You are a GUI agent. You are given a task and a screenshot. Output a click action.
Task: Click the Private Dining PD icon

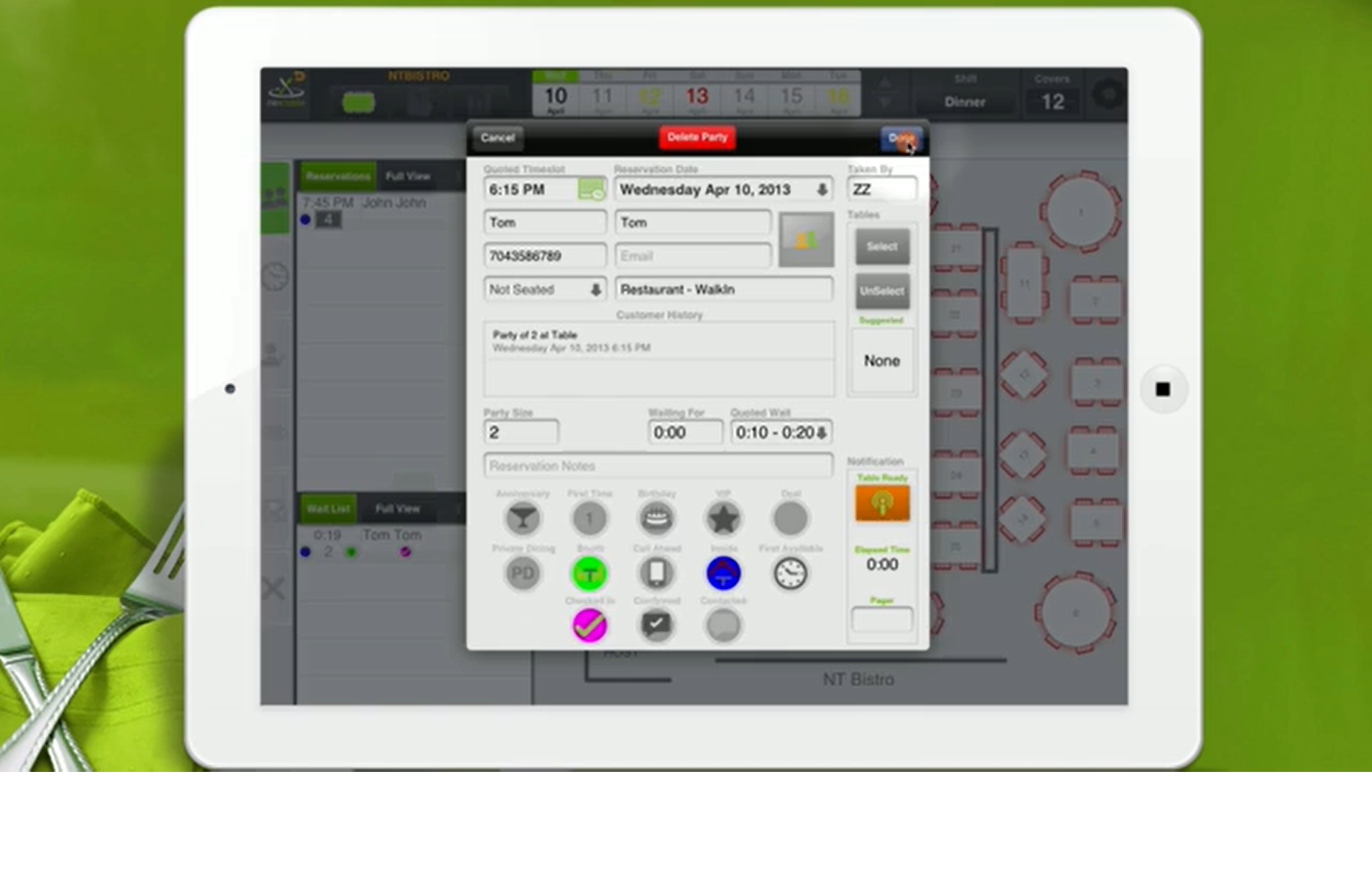[x=522, y=573]
